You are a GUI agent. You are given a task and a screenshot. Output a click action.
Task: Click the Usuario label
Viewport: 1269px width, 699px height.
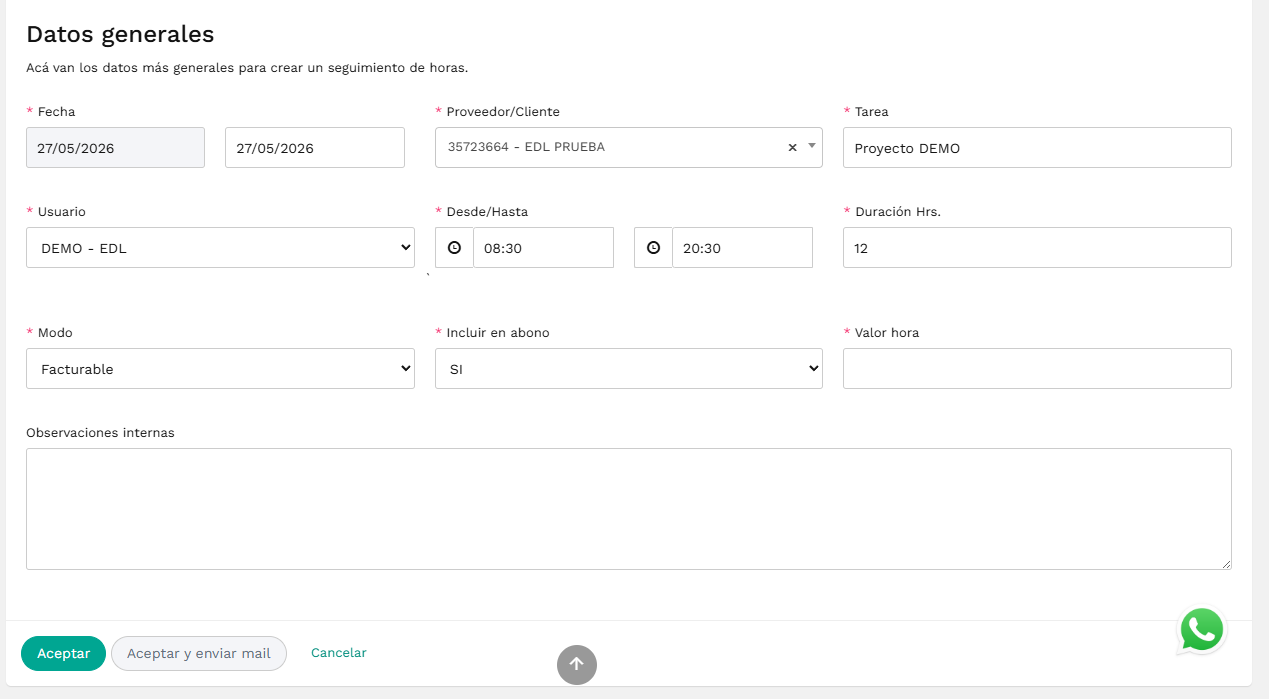(62, 212)
